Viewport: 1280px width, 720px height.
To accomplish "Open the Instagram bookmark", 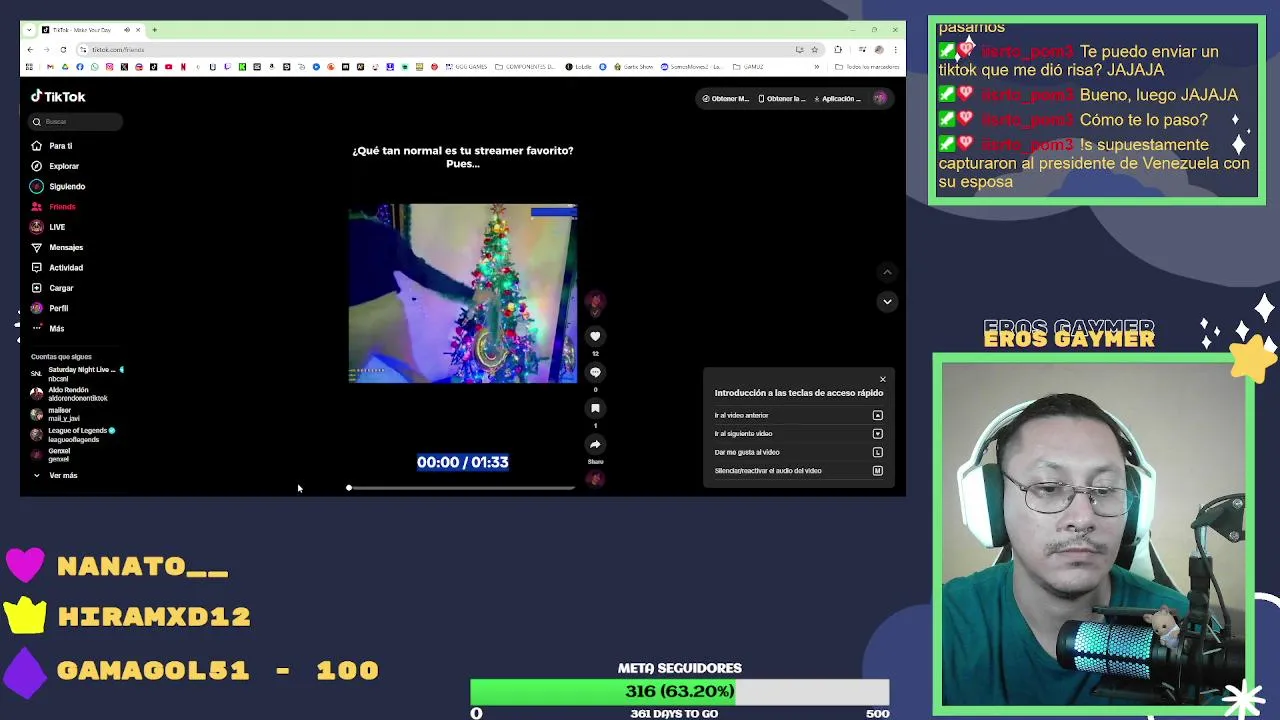I will [x=110, y=67].
